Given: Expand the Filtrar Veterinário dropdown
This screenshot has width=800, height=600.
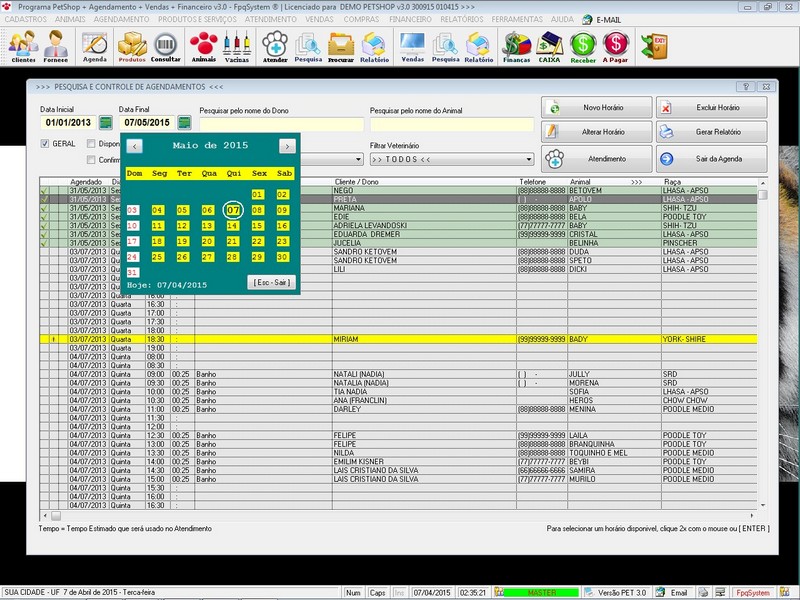Looking at the screenshot, I should 528,159.
